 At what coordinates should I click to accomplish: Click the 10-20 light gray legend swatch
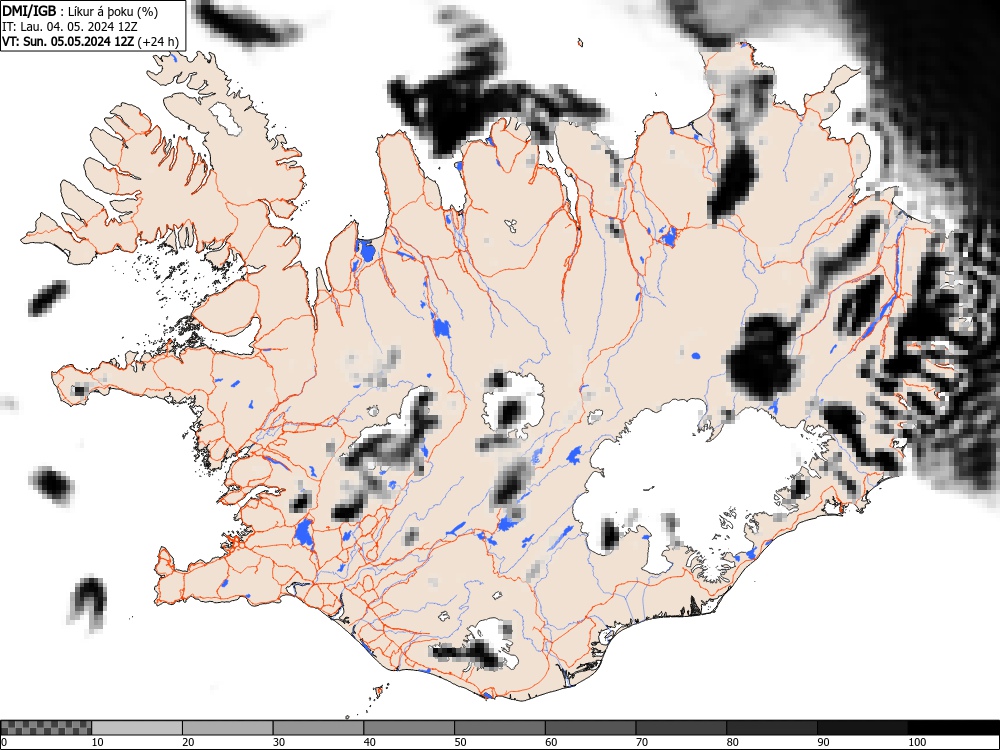coord(137,728)
